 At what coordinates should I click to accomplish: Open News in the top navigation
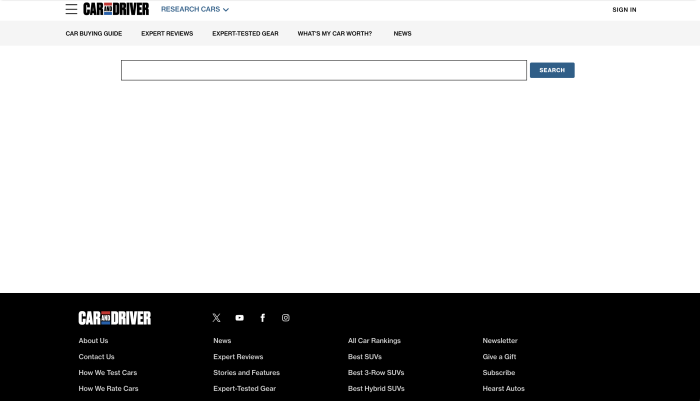click(x=402, y=33)
